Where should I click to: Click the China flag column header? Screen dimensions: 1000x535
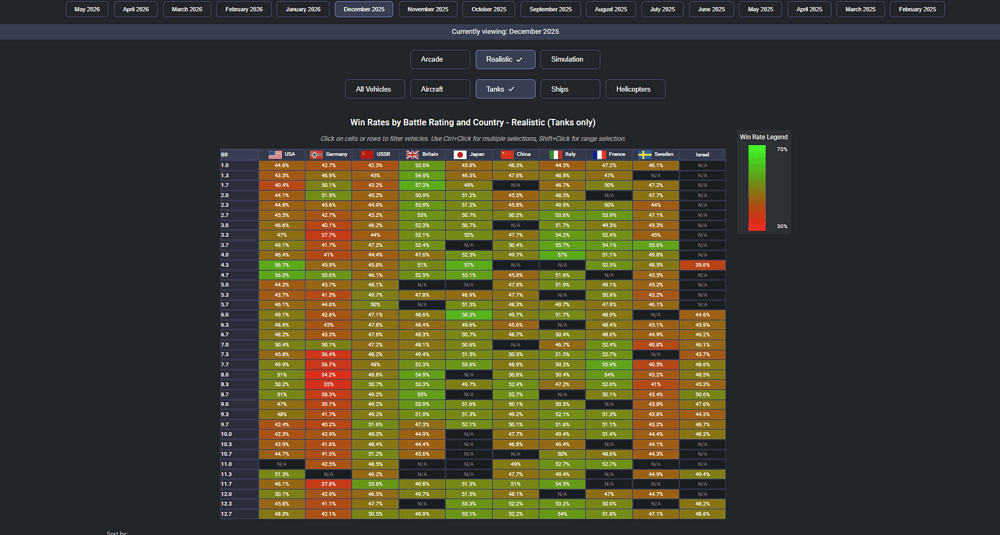pyautogui.click(x=515, y=154)
